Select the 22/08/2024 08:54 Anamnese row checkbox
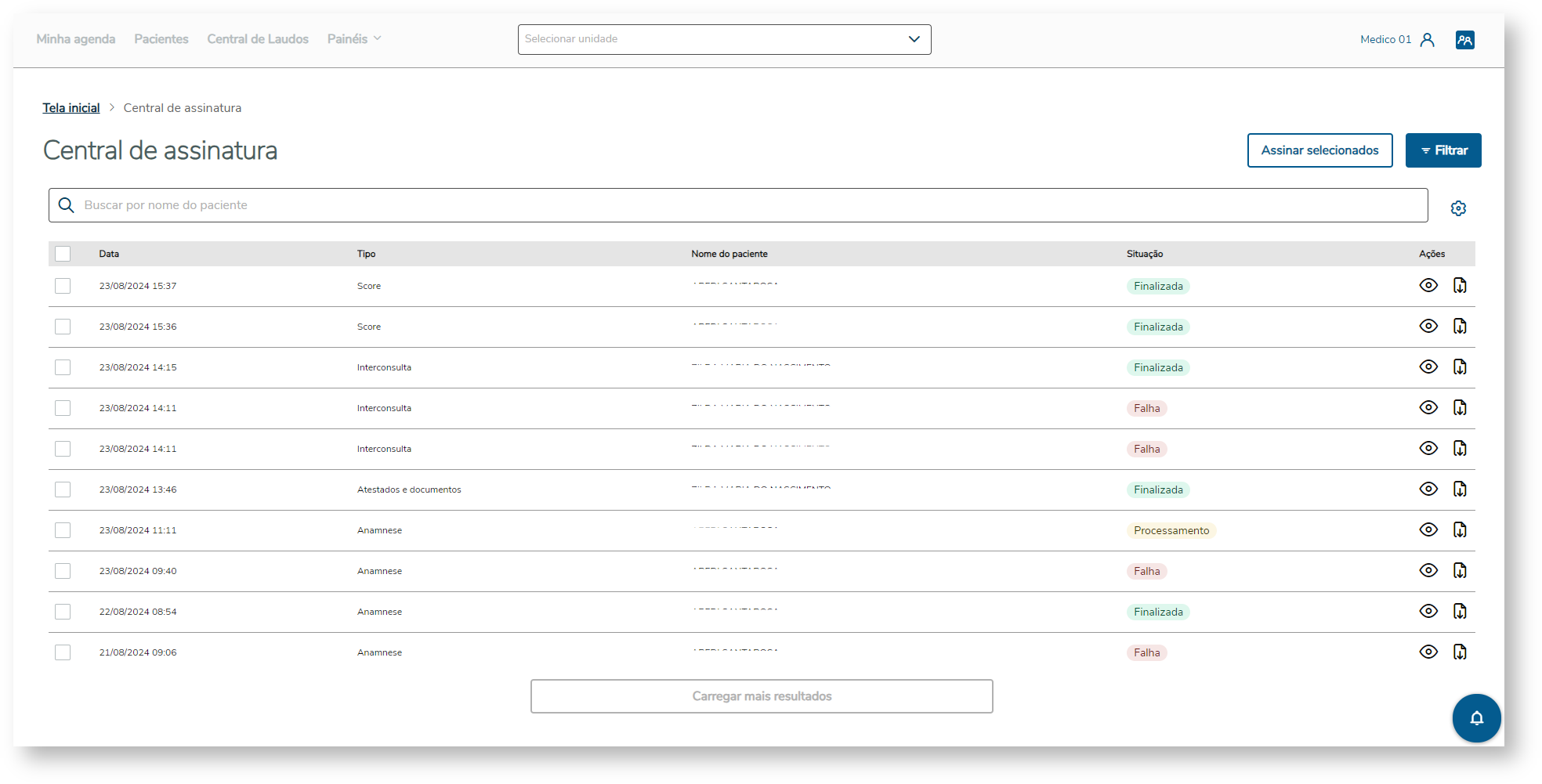 click(x=63, y=612)
